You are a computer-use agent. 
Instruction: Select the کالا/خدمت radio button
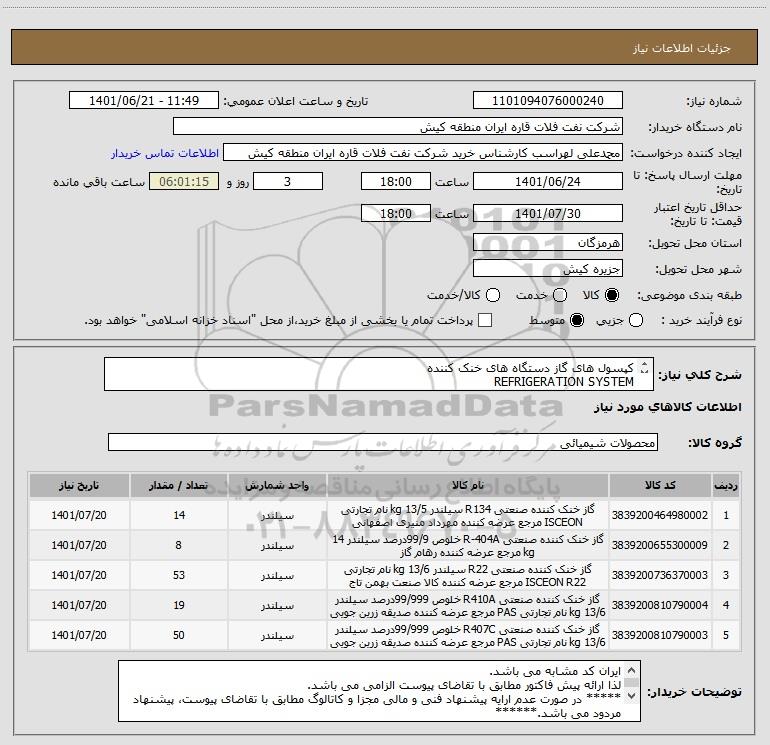click(x=493, y=295)
